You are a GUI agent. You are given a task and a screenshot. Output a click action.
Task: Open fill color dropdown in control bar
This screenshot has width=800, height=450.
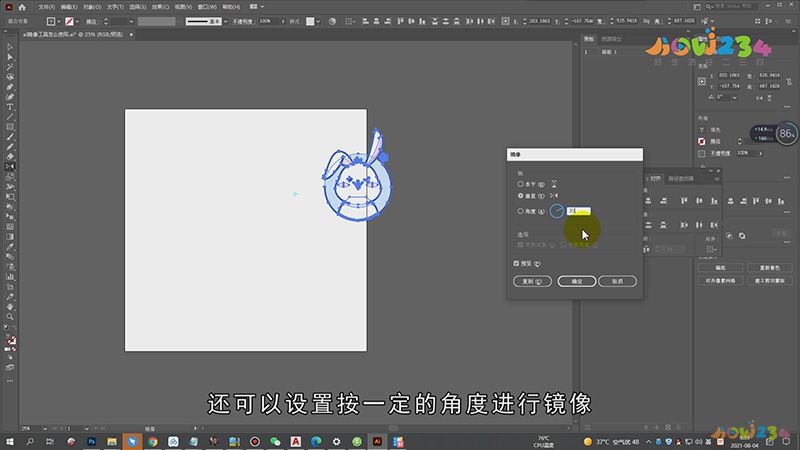59,21
